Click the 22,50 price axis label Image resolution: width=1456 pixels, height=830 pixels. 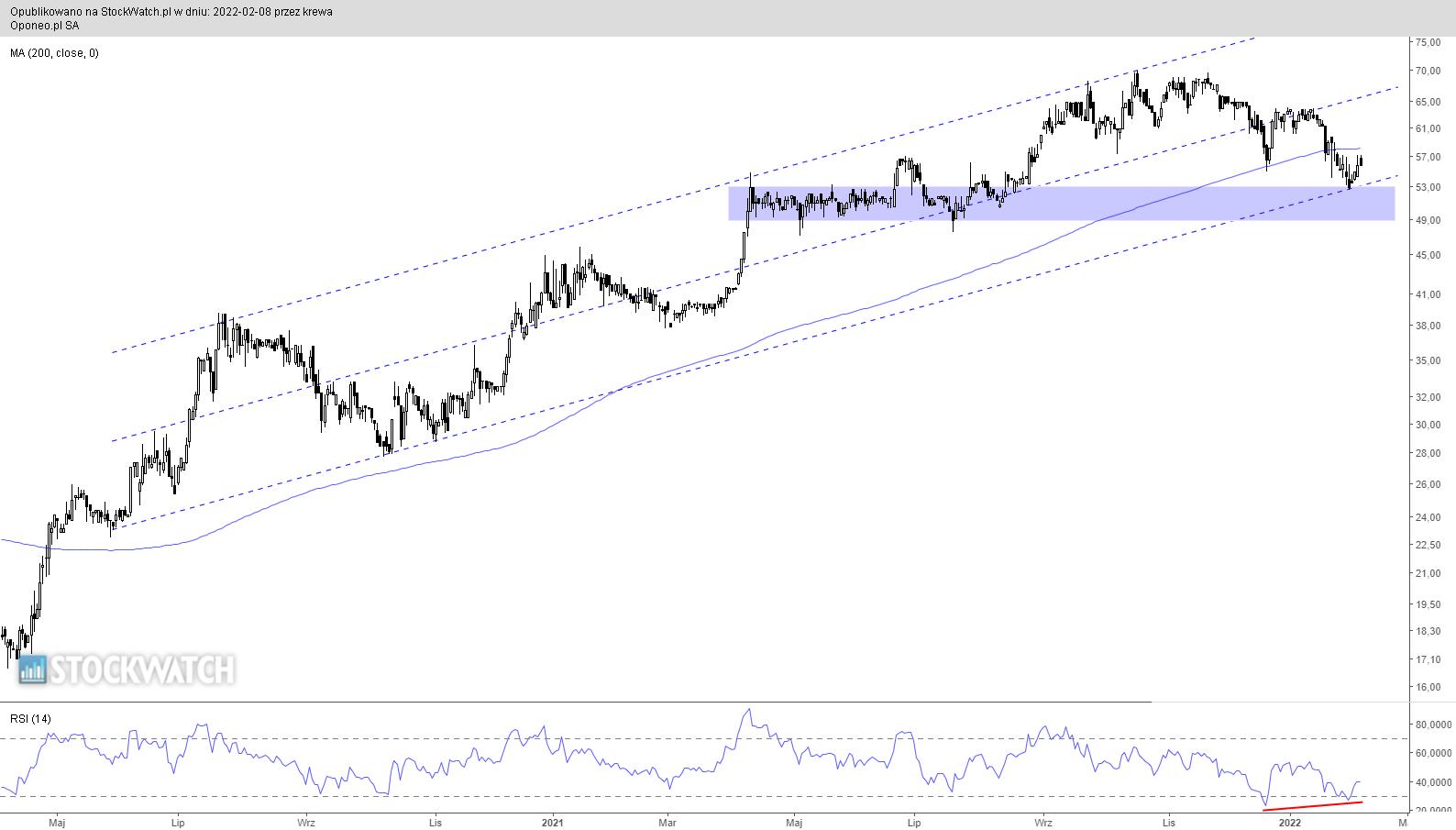[x=1428, y=545]
